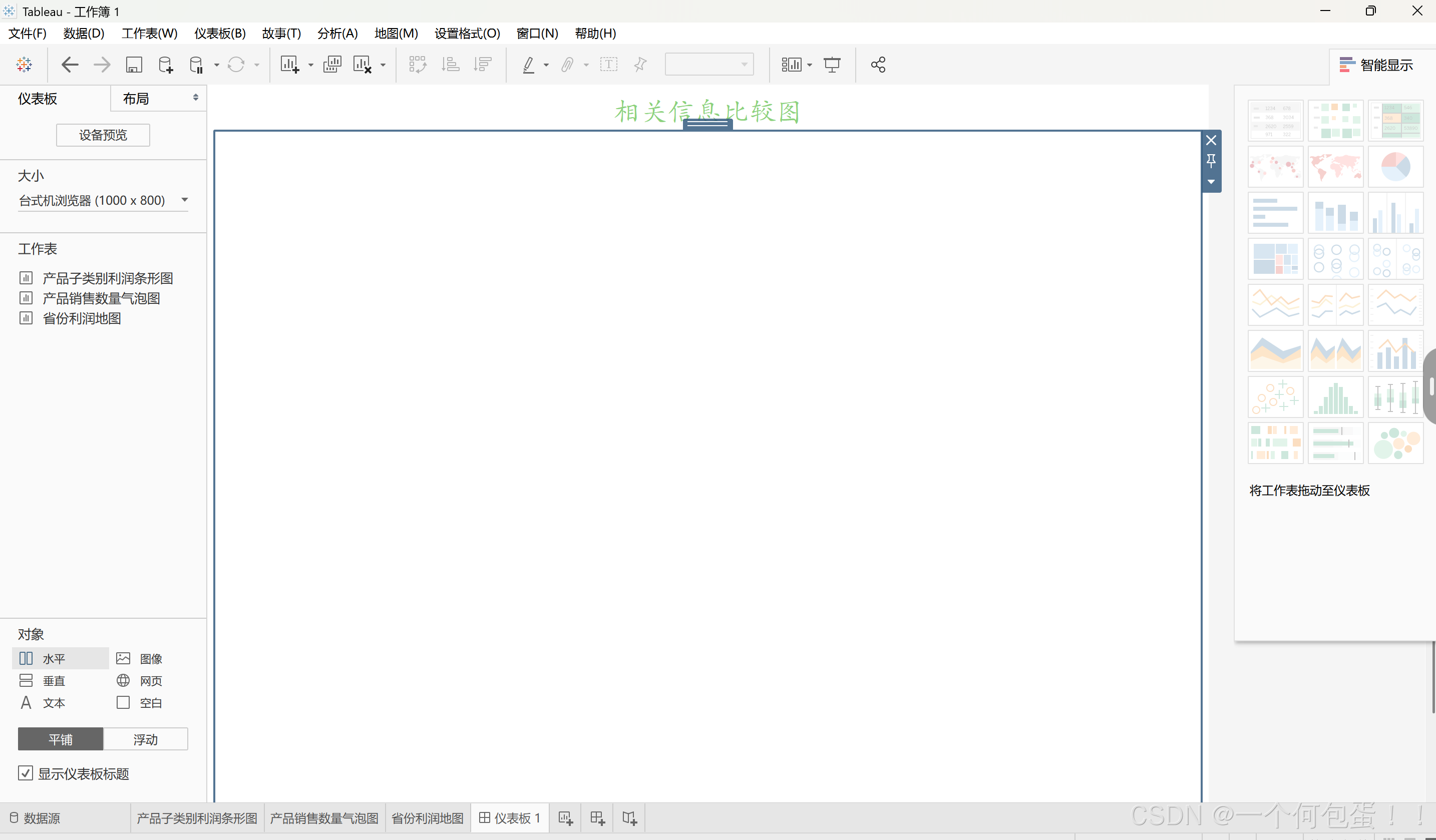Toggle the Show dashboard title checkbox
The height and width of the screenshot is (840, 1436).
(x=26, y=773)
